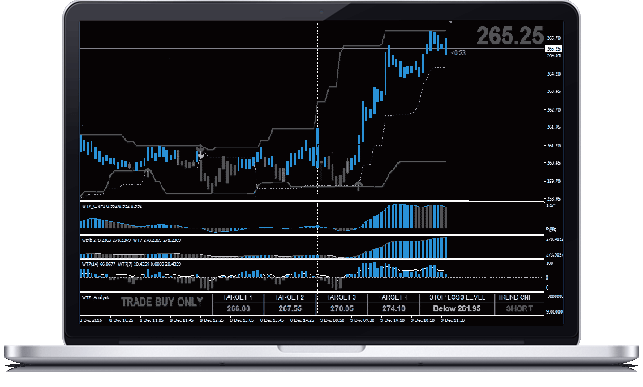Click the horizontal current price line
Viewport: 643px width, 387px height.
tap(312, 49)
